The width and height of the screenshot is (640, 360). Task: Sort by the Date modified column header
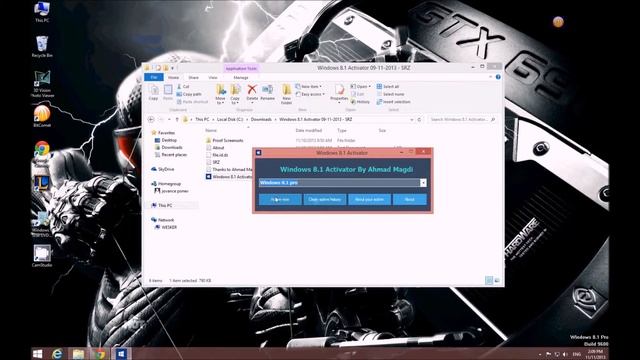(309, 131)
